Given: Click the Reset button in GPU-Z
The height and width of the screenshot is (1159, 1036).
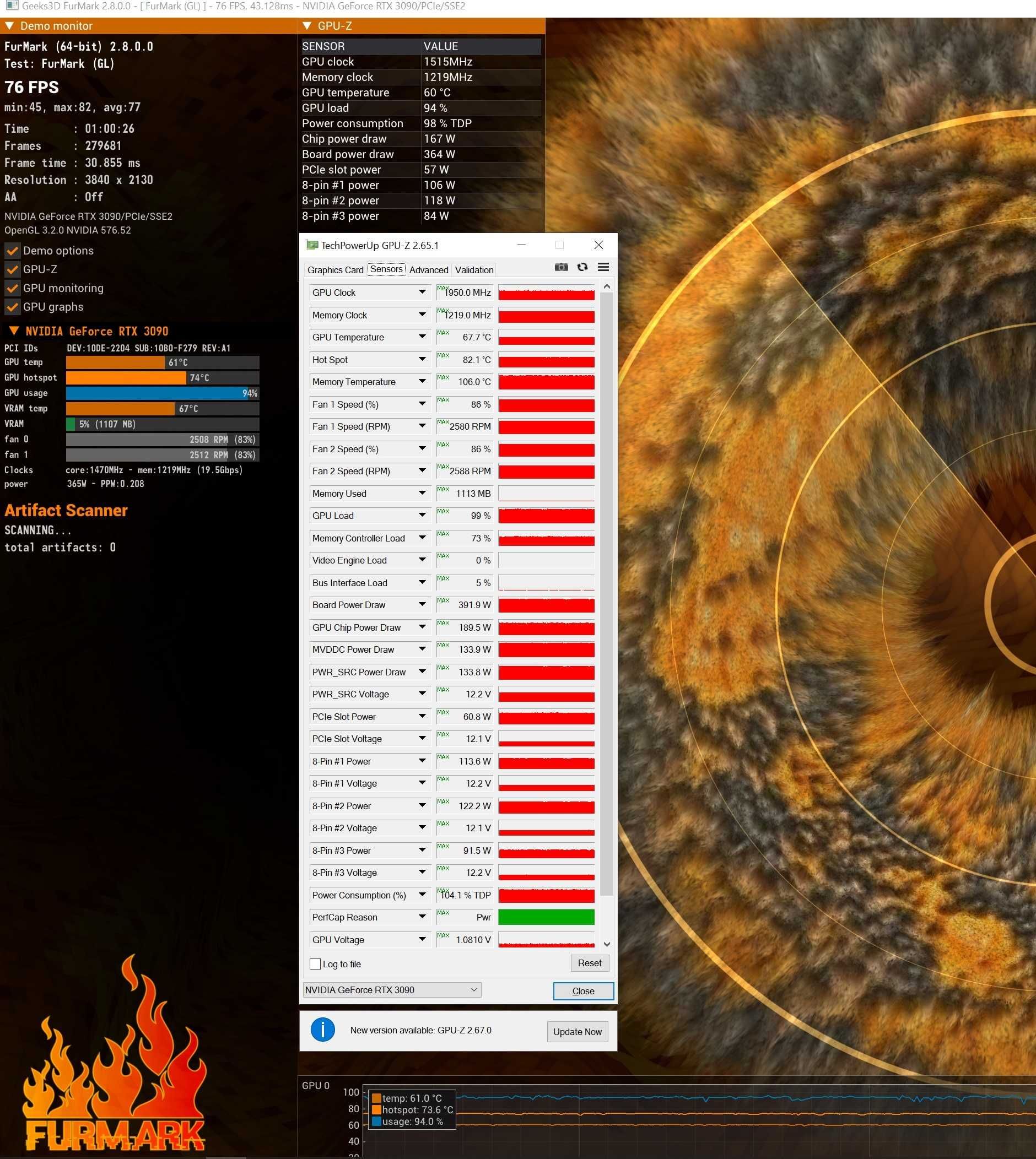Looking at the screenshot, I should tap(589, 963).
